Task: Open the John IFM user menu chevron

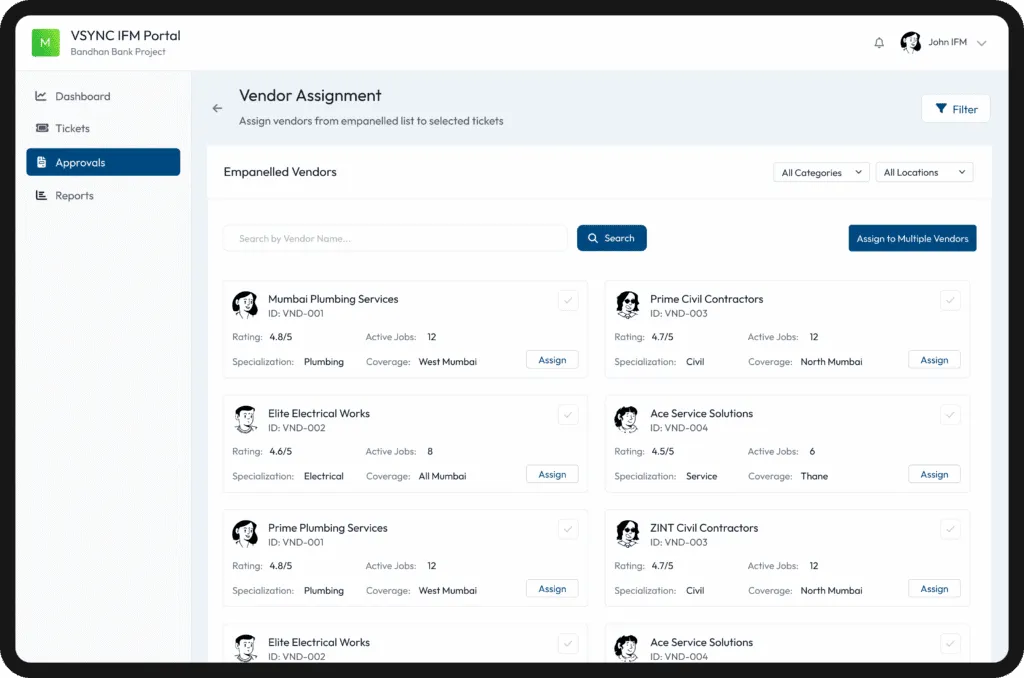Action: coord(981,43)
